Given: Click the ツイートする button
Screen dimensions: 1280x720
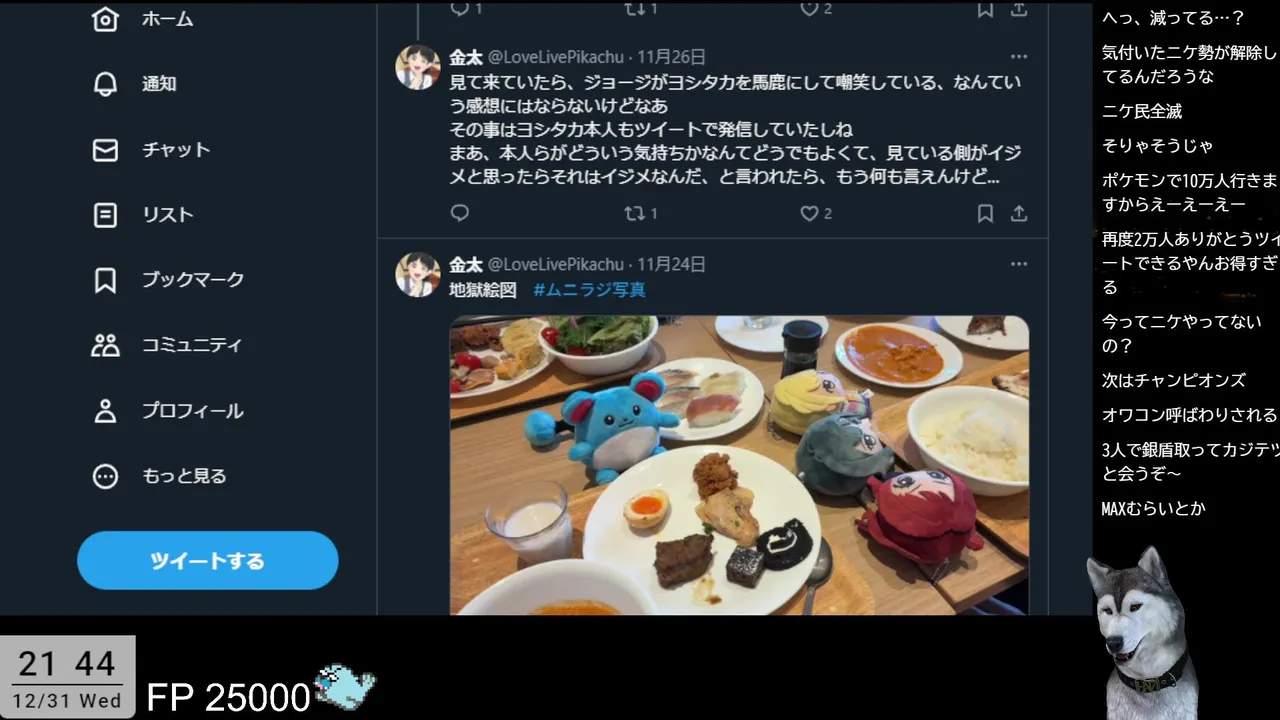Looking at the screenshot, I should coord(208,560).
